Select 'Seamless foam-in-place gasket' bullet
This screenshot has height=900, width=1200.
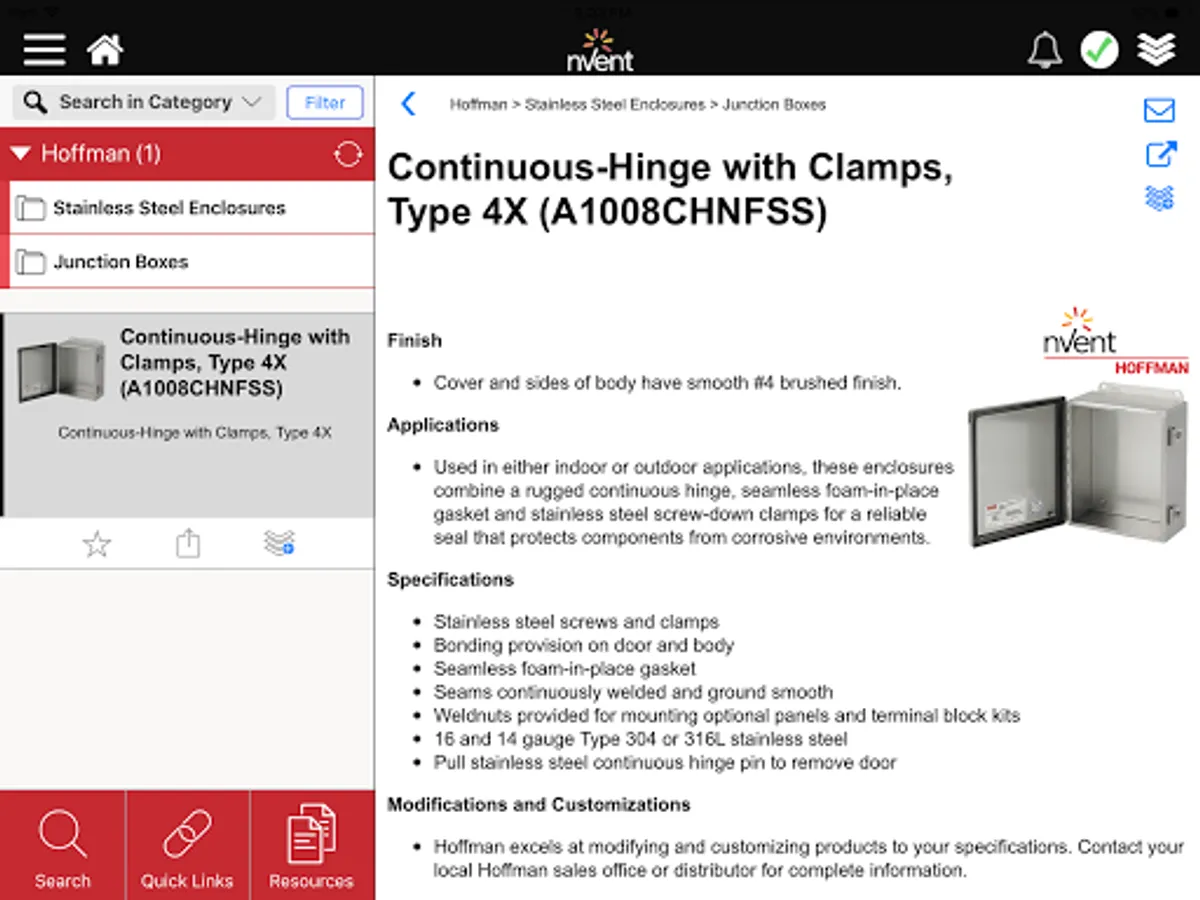564,668
